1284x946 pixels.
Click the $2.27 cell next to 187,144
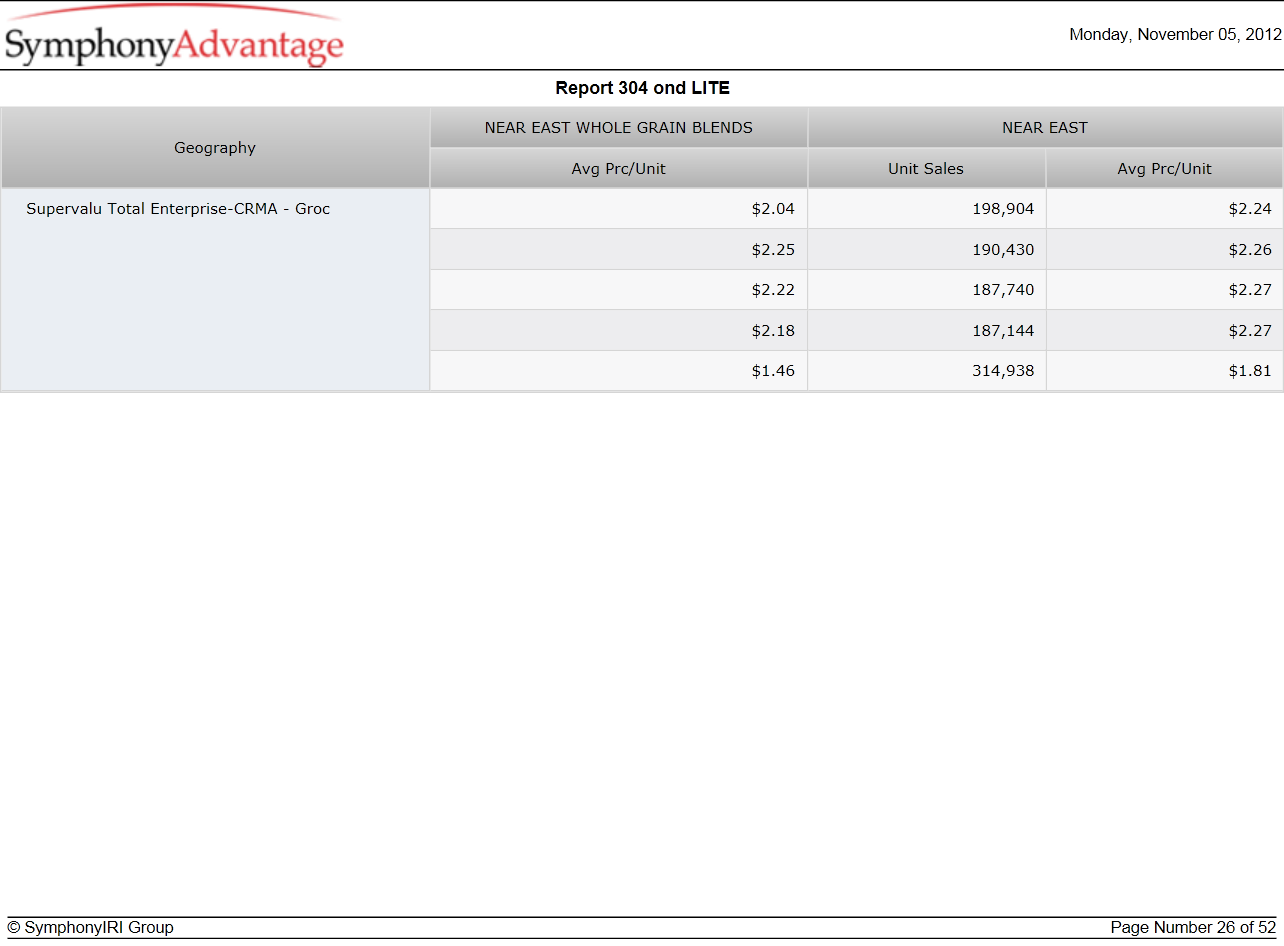1164,330
